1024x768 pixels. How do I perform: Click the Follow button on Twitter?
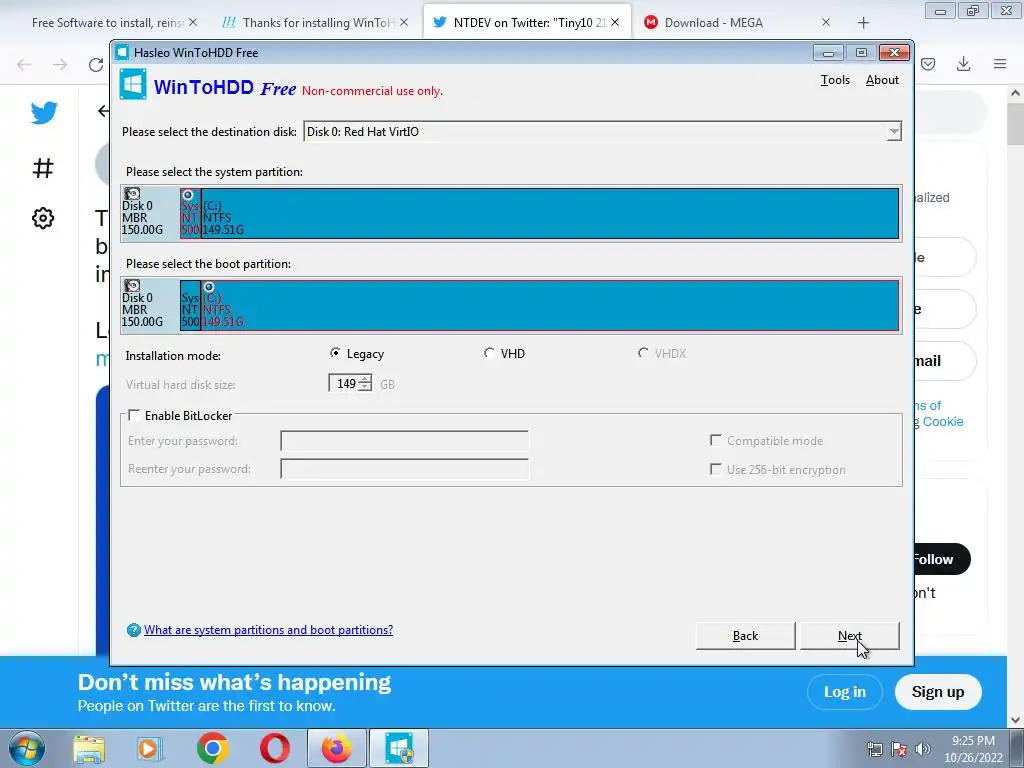[942, 559]
